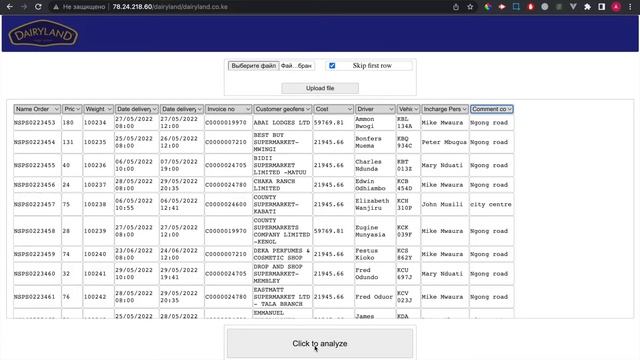Open the Incharge Pers column dropdown
Screen dimensions: 640x360
(x=444, y=109)
